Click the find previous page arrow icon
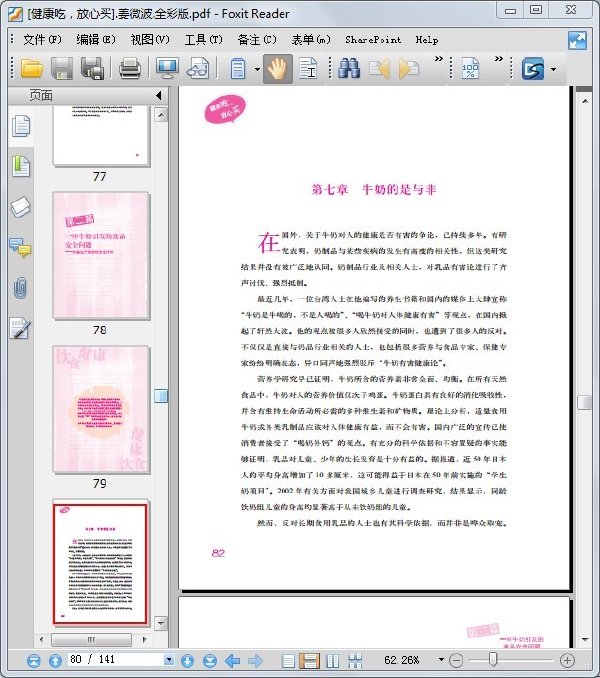The image size is (600, 678). tap(379, 69)
